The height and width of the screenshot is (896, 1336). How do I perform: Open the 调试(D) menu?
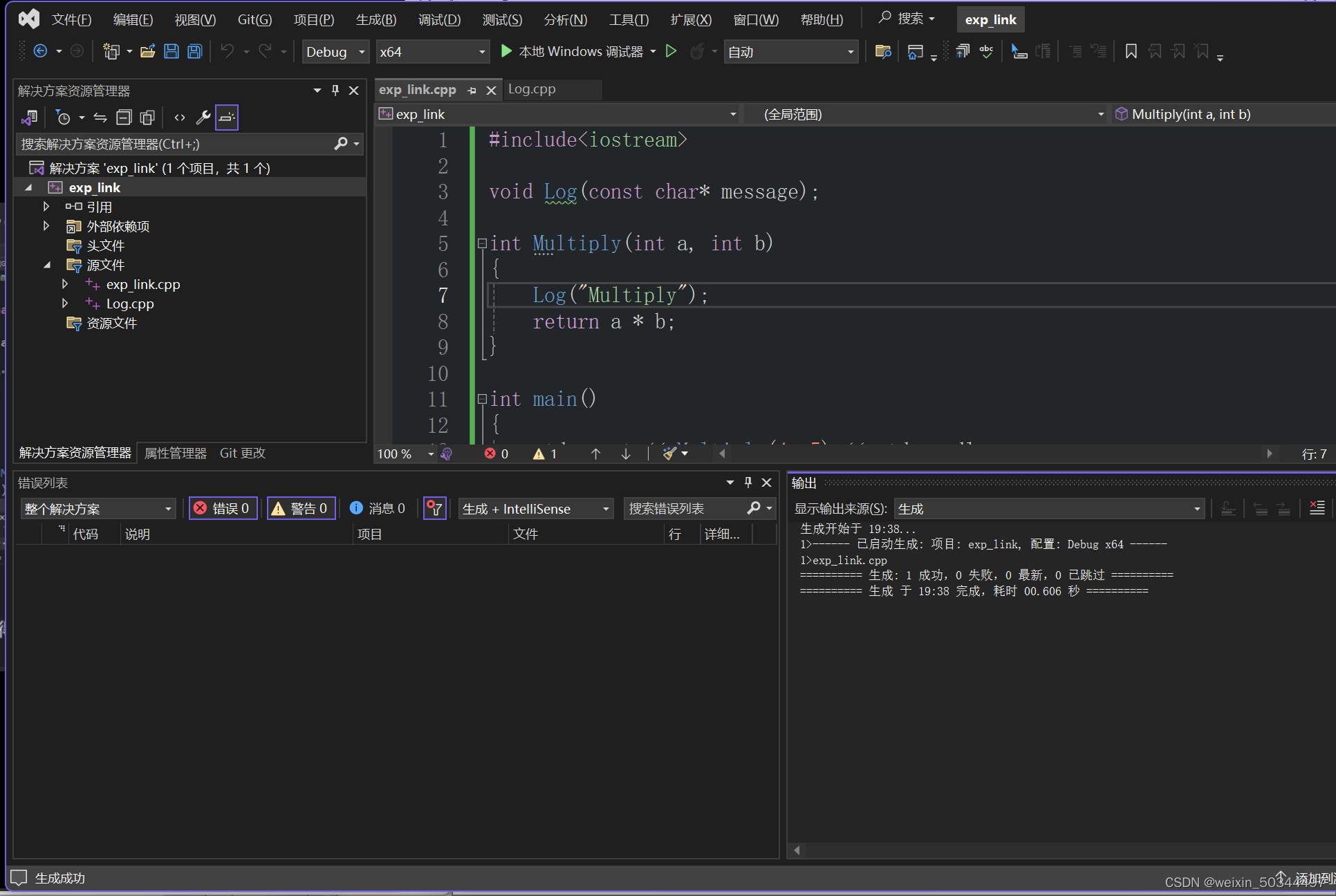coord(439,19)
